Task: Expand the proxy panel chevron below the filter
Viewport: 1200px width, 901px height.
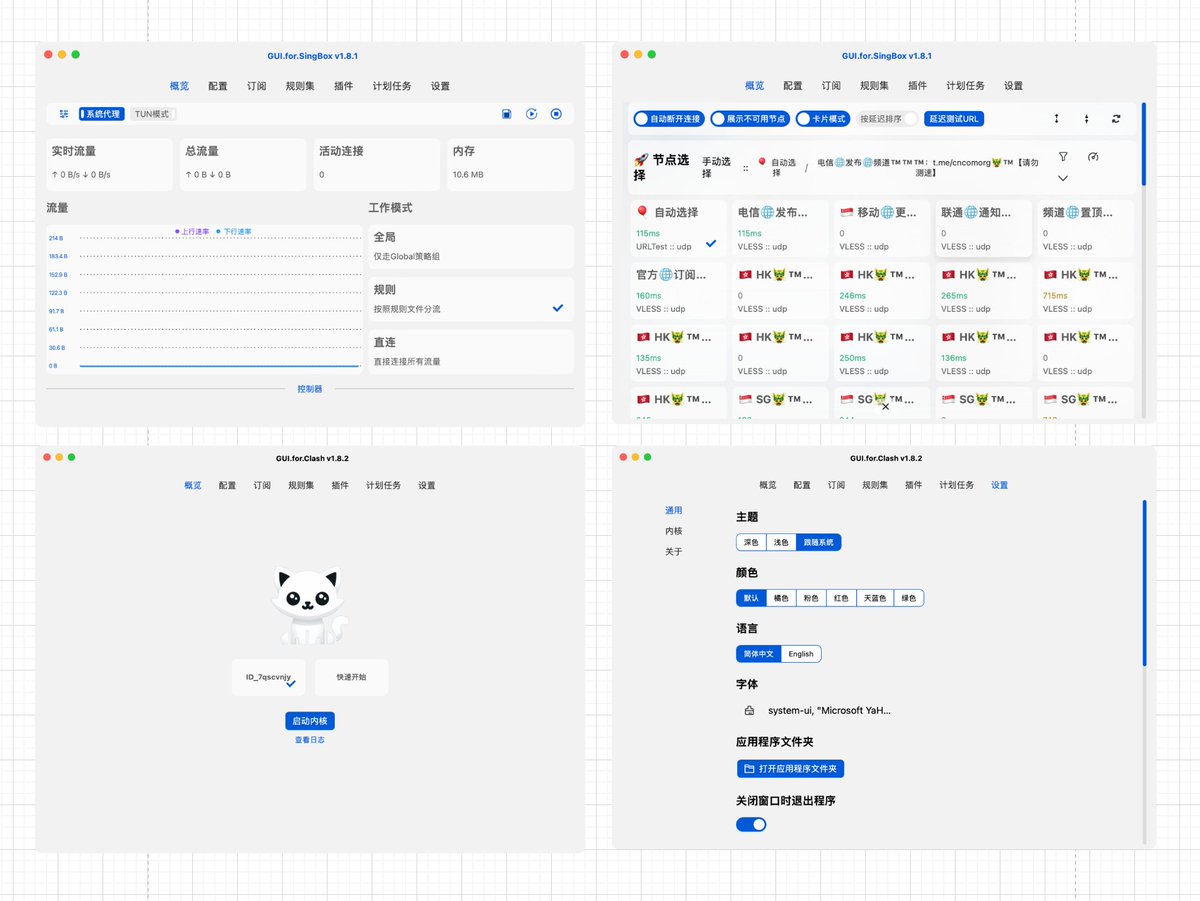Action: pyautogui.click(x=1063, y=178)
